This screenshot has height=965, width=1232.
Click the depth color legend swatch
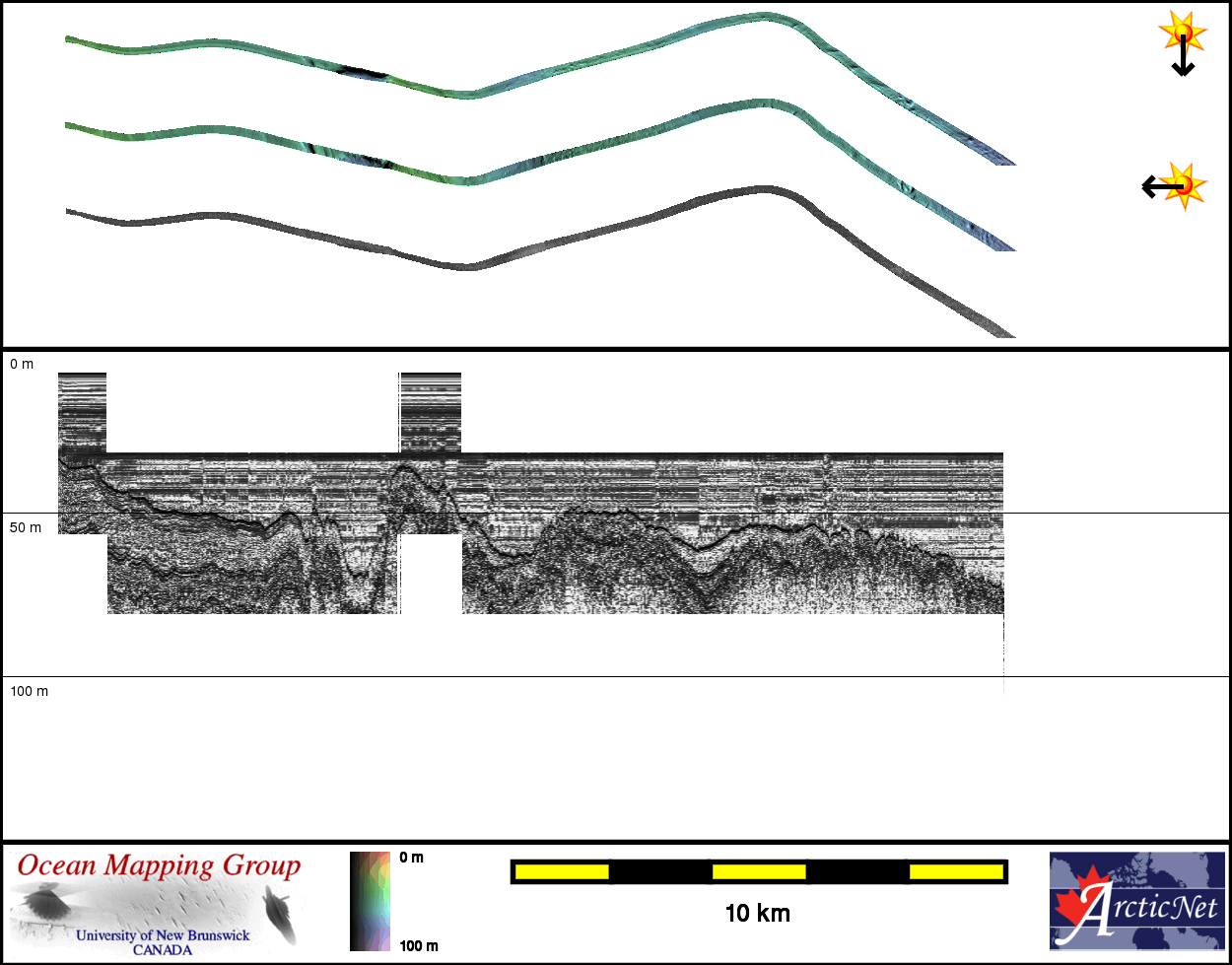pyautogui.click(x=370, y=901)
